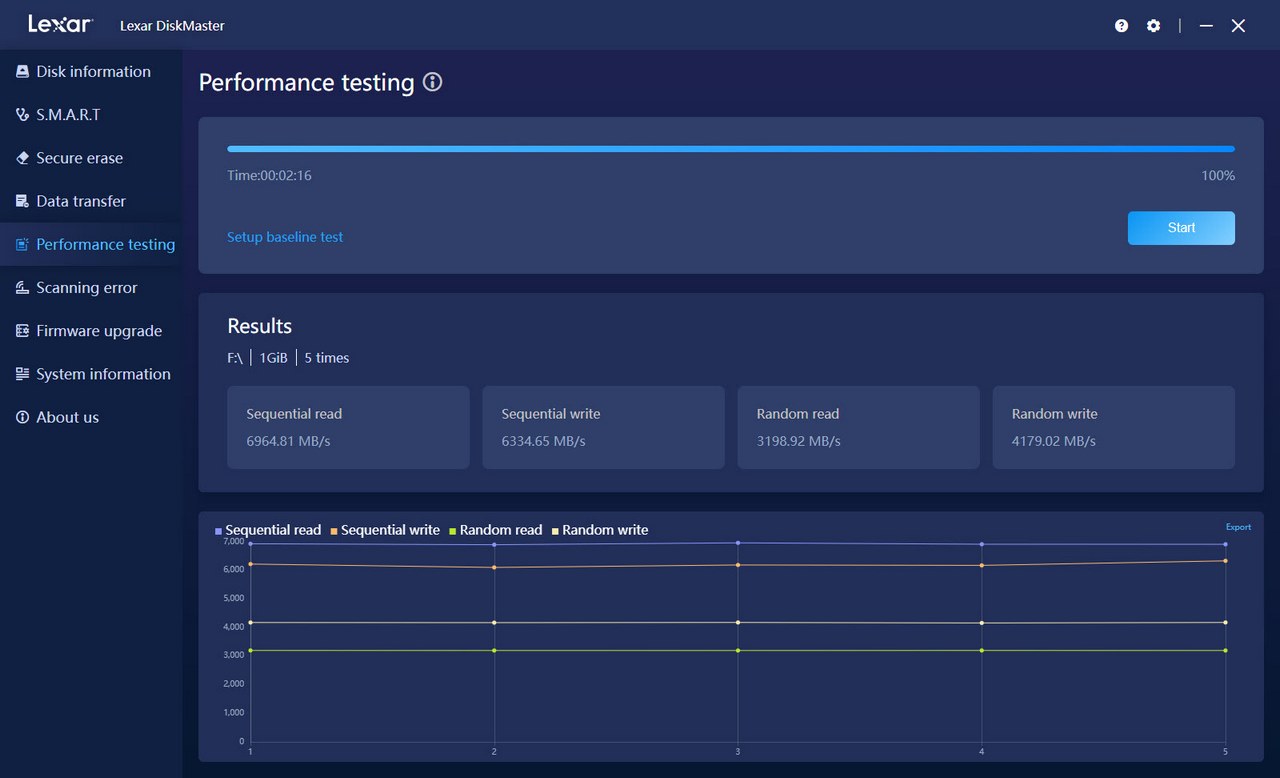
Task: Click the Time:00:02:16 label
Action: tap(269, 175)
